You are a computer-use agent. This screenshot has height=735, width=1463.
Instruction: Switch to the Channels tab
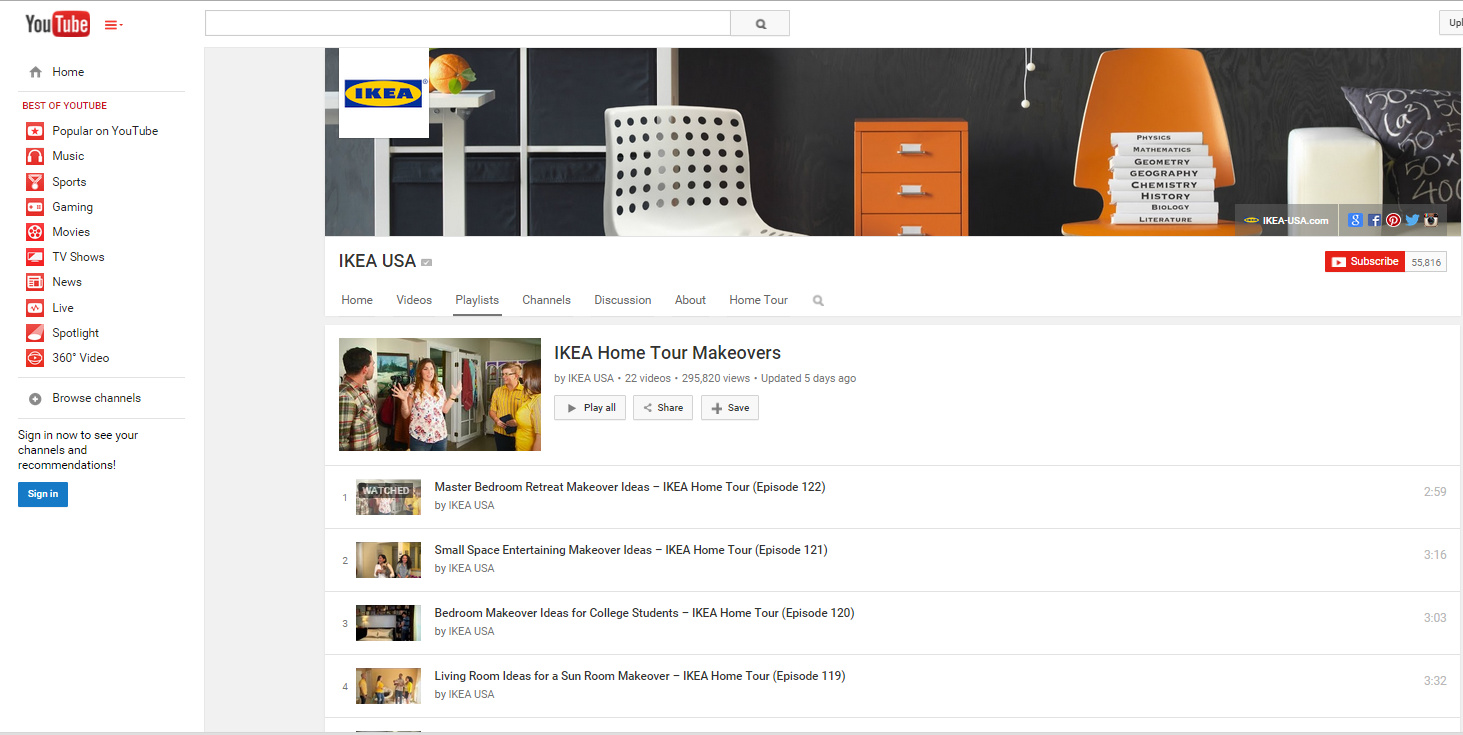[546, 300]
